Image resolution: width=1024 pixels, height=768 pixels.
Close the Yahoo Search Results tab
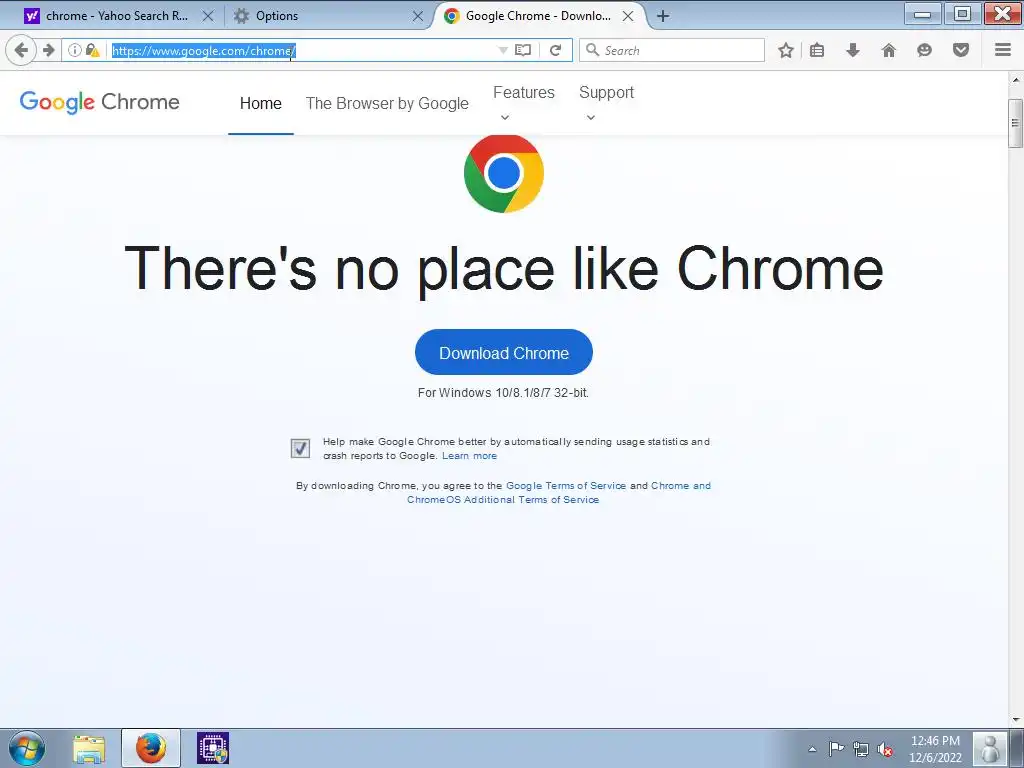208,16
